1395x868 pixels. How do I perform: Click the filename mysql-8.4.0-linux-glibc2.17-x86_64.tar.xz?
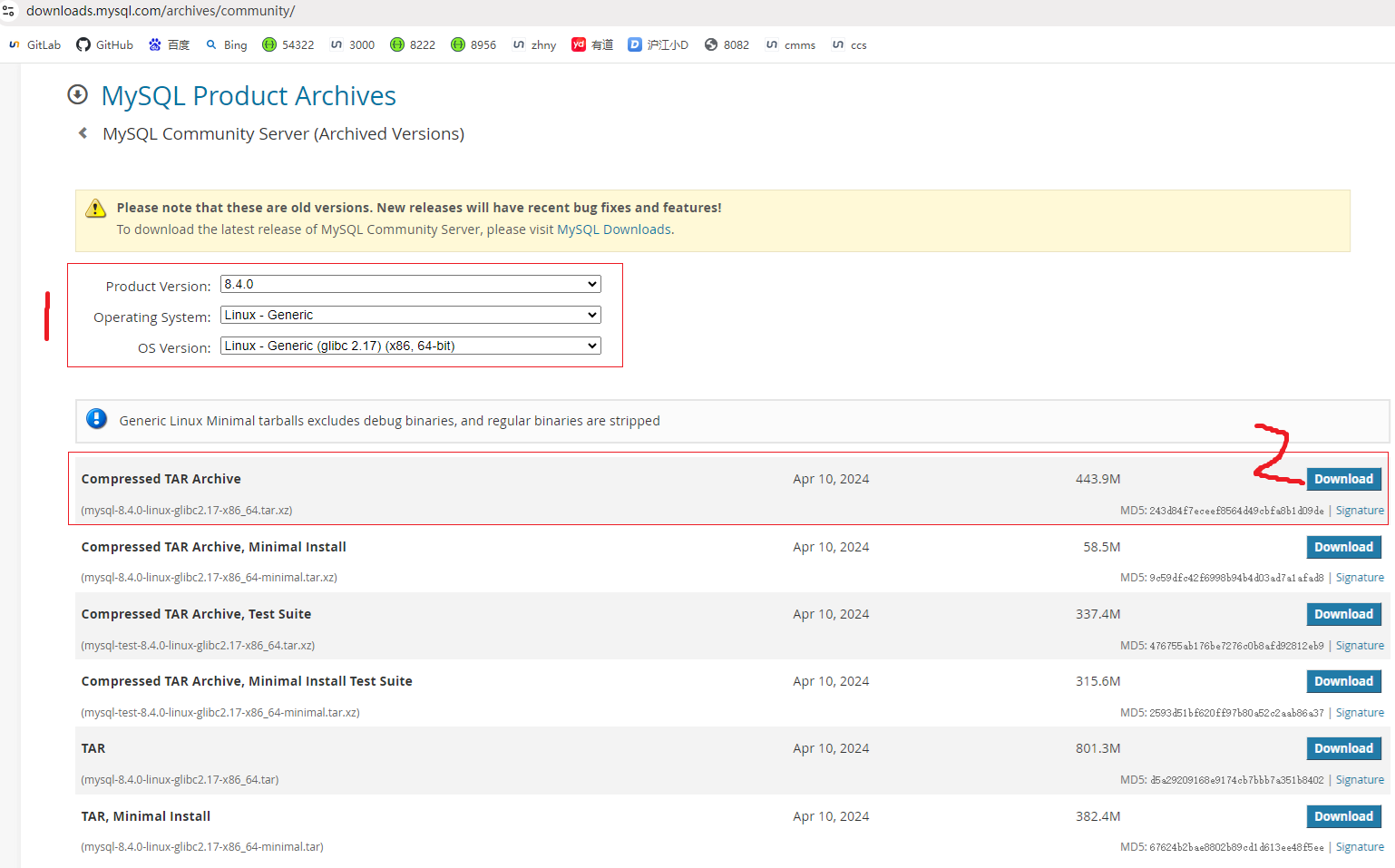click(187, 511)
